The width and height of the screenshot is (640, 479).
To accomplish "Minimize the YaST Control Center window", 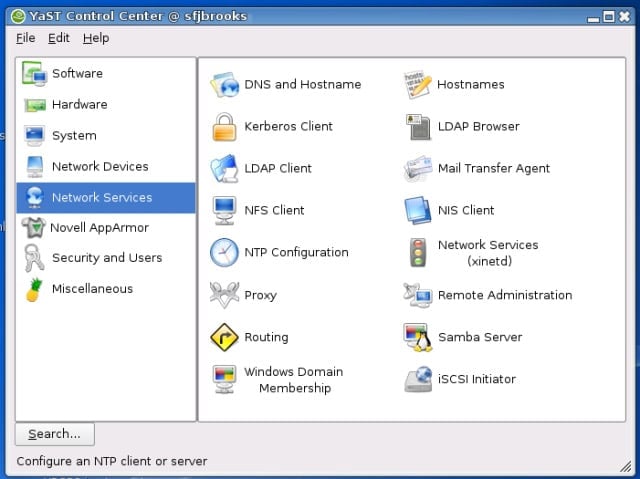I will point(593,18).
